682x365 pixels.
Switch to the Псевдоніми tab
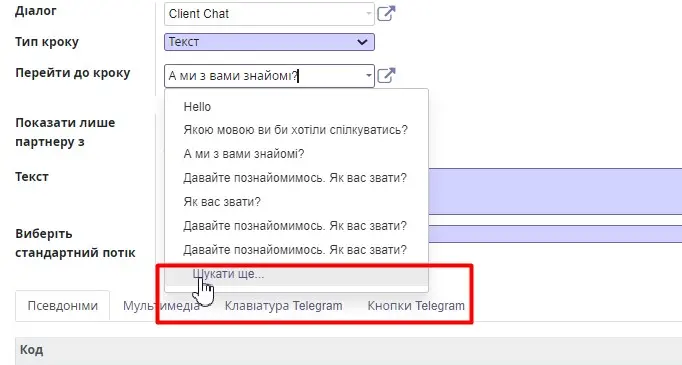click(63, 306)
